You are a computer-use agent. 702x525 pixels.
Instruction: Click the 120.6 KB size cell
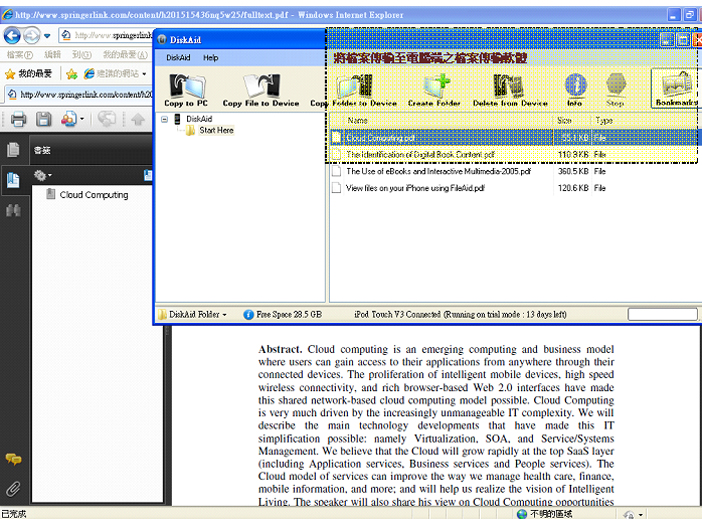tap(573, 188)
